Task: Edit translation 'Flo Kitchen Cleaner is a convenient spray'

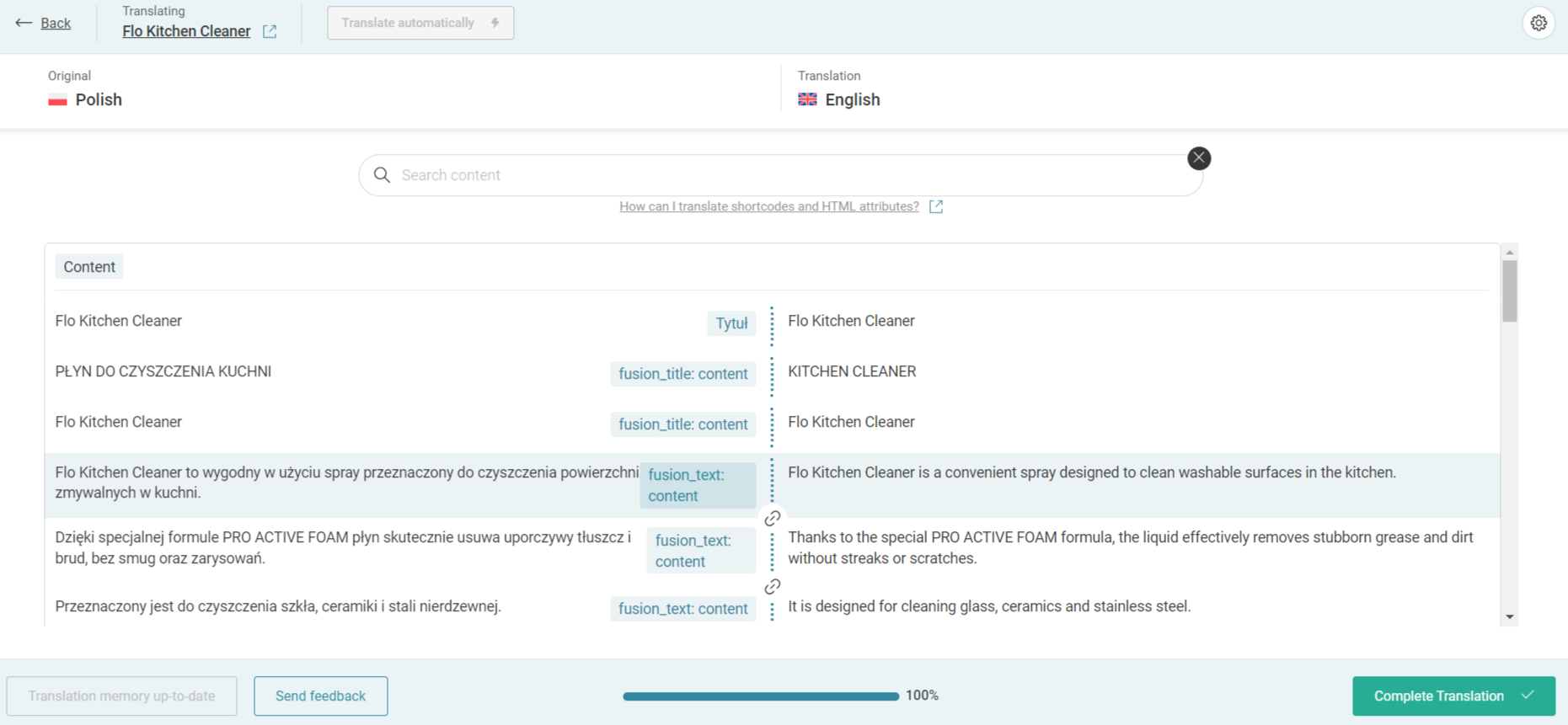Action: click(1092, 472)
